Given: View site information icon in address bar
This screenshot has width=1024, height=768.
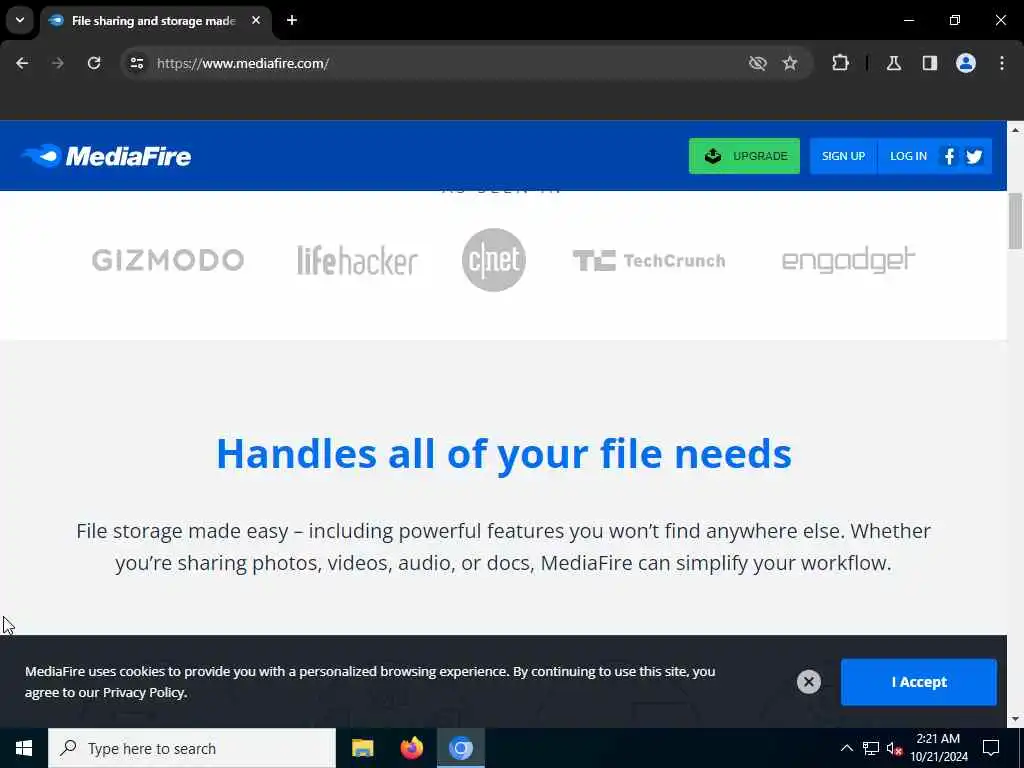Looking at the screenshot, I should (x=136, y=63).
